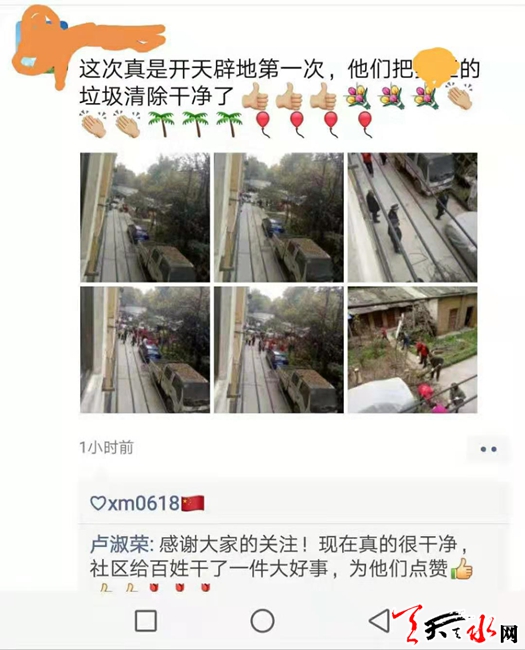Open the poster's scribbled-out profile avatar

tap(40, 46)
